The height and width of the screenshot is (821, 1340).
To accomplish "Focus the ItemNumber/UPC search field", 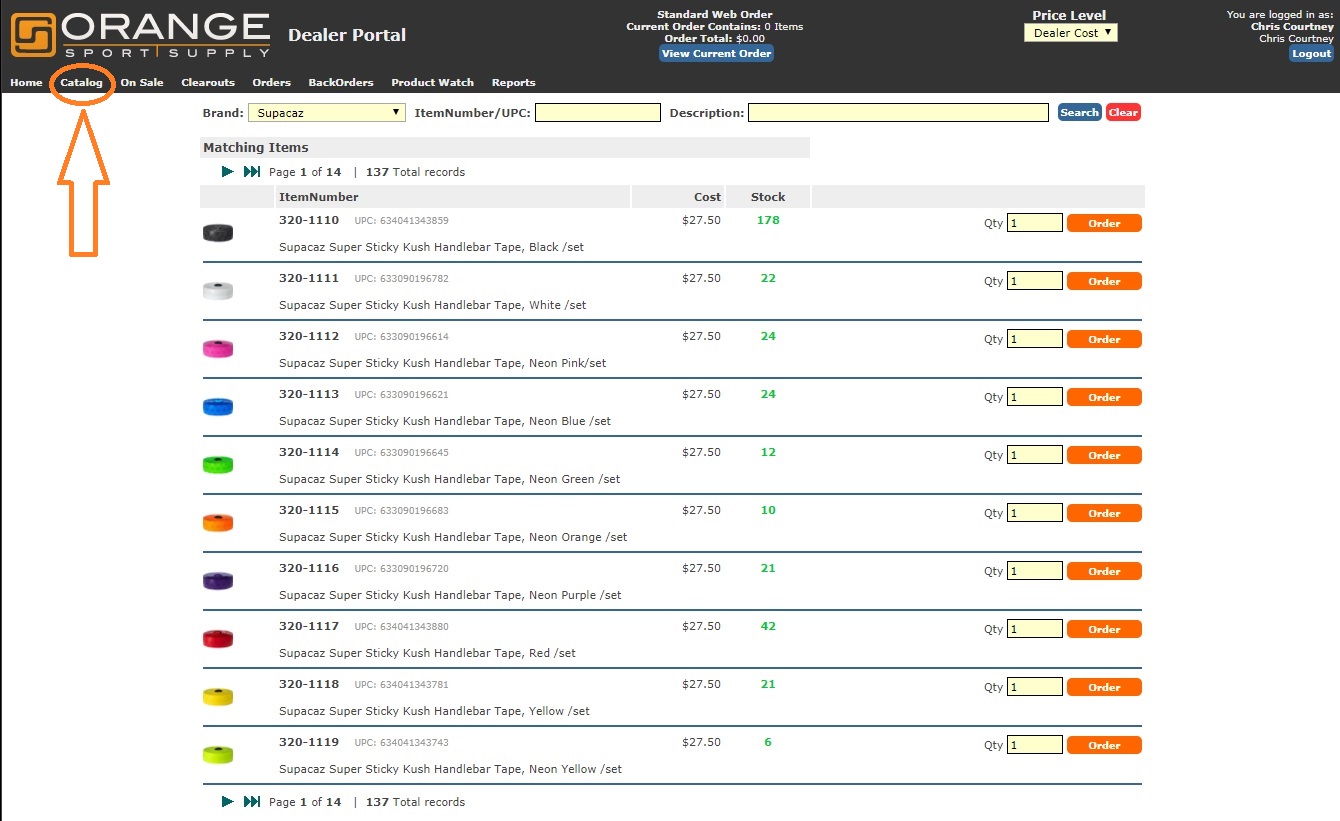I will pos(598,113).
